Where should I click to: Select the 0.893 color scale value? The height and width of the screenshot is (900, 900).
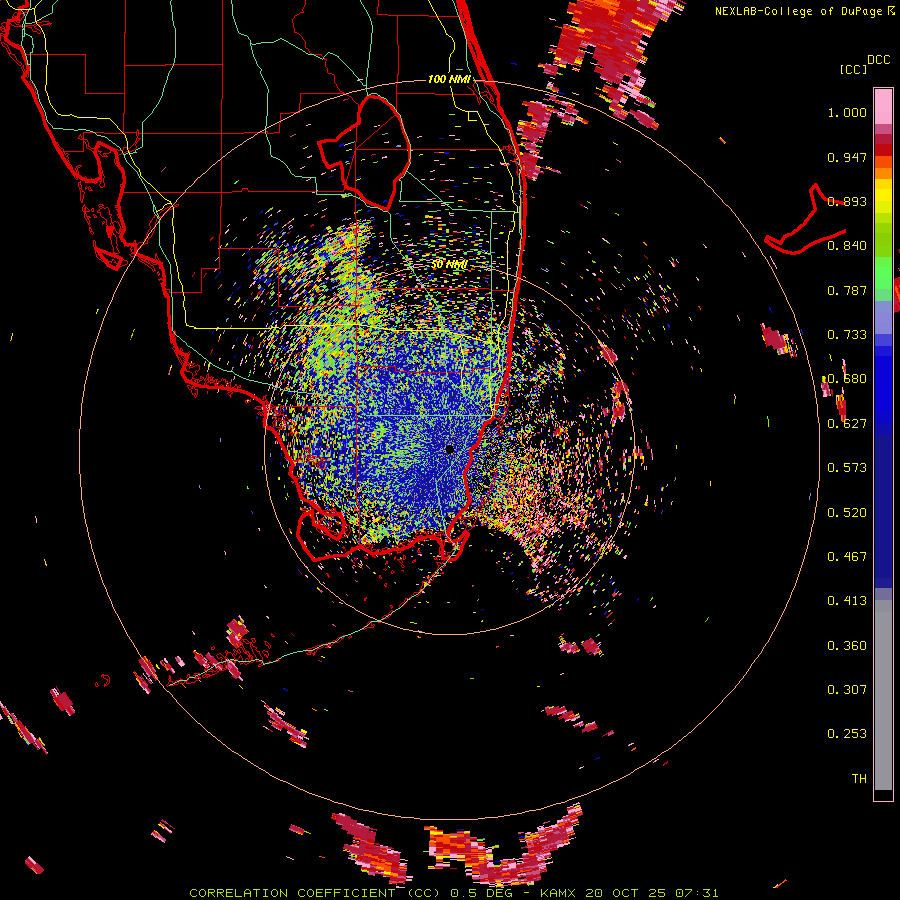point(847,201)
